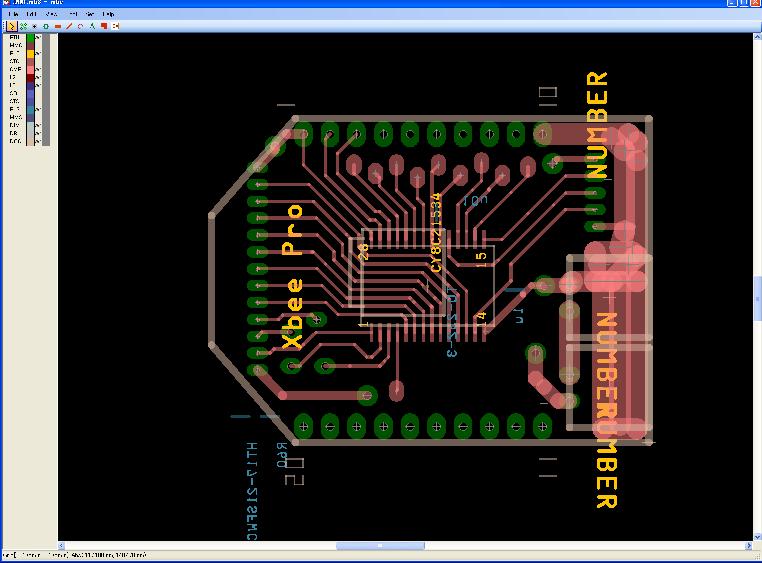The height and width of the screenshot is (563, 762).
Task: Click the dark figure-shaped toolbar icon
Action: point(92,26)
